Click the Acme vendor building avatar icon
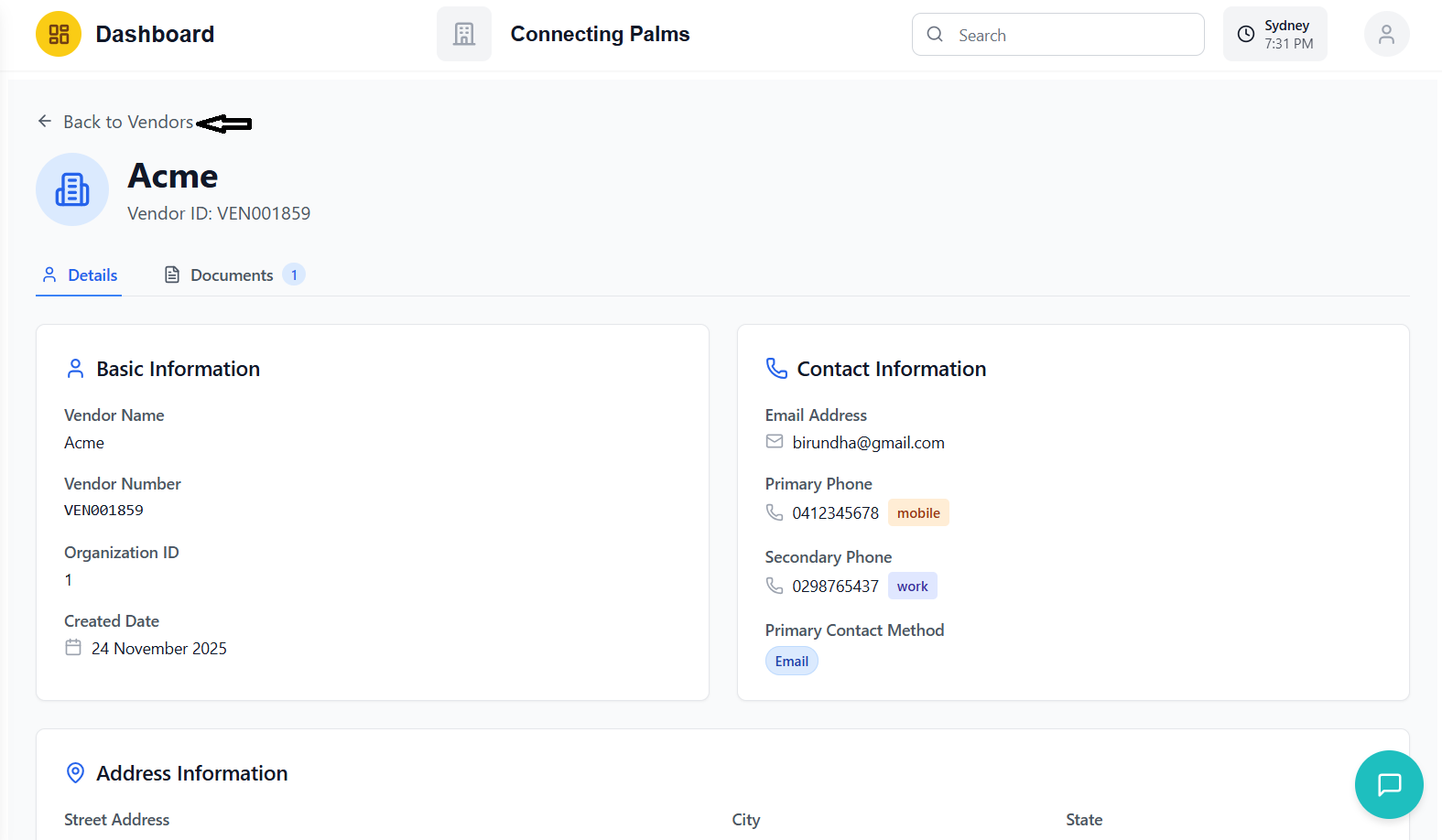 click(x=72, y=189)
